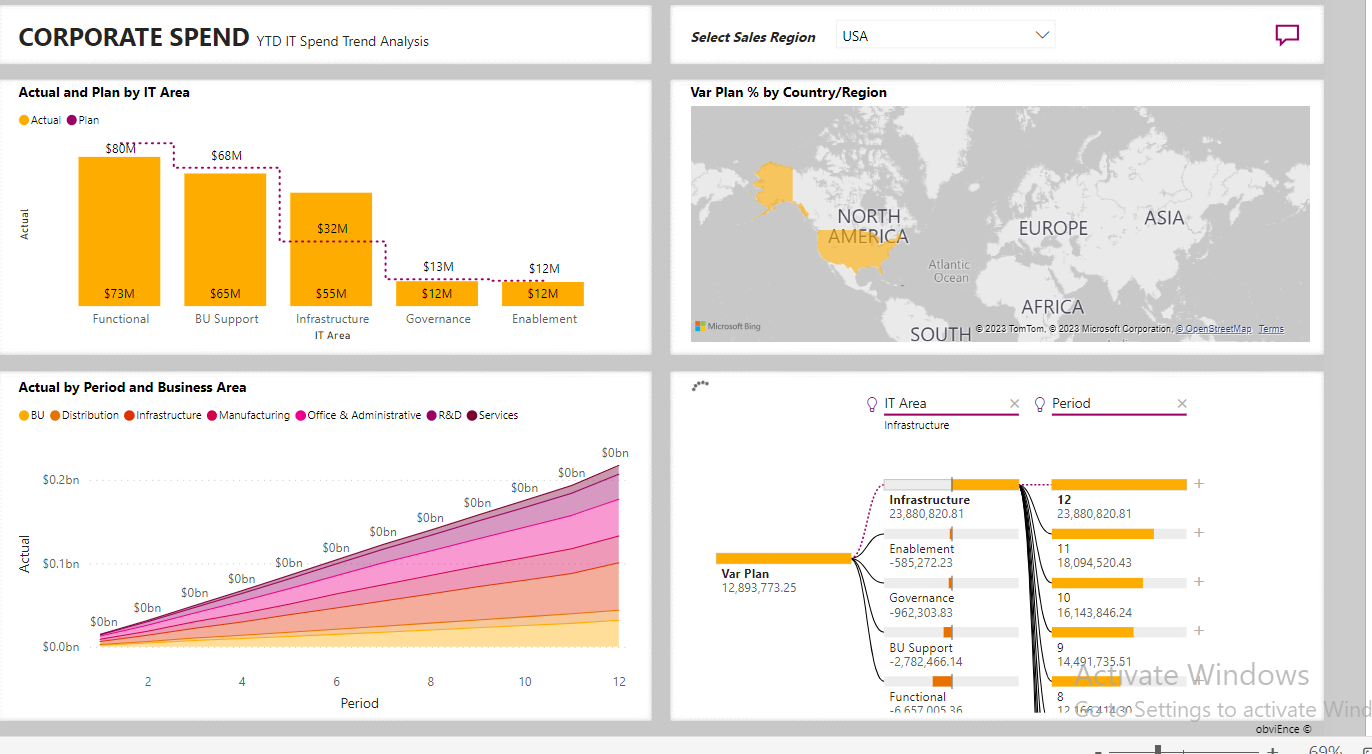The image size is (1372, 754).
Task: Click the lightbulb icon beside IT Area
Action: click(872, 404)
